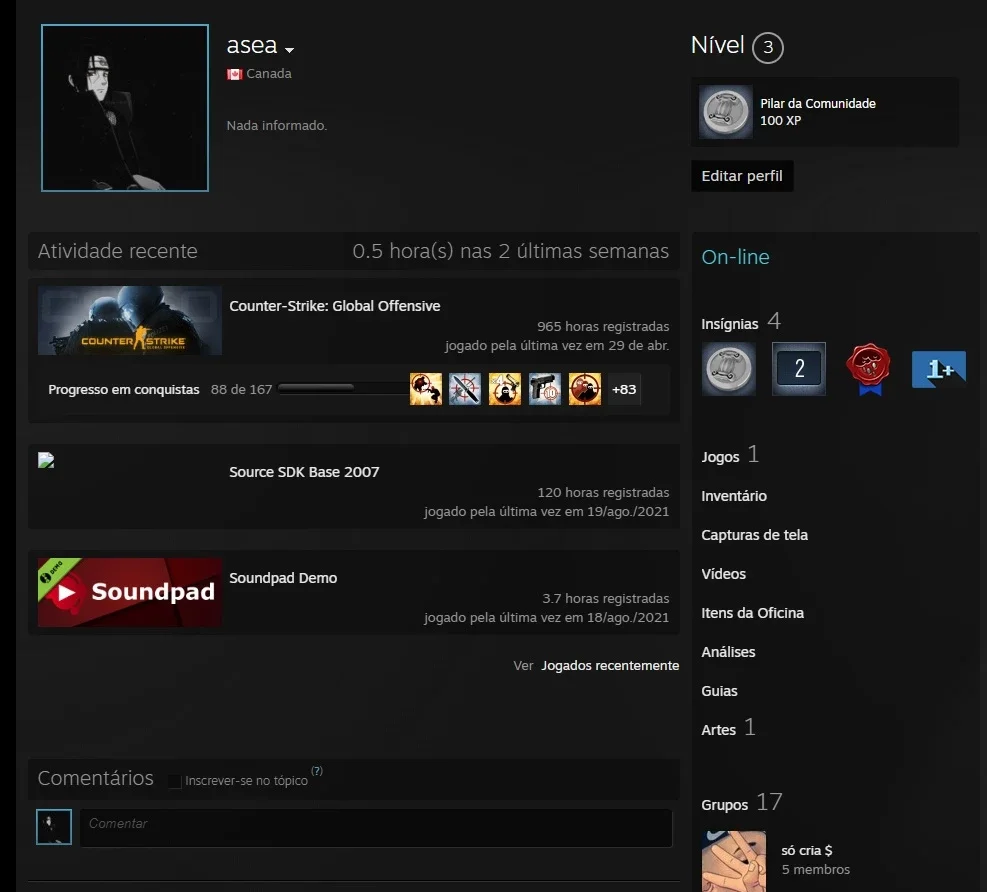Open Capturas de tela
987x892 pixels.
[x=754, y=535]
